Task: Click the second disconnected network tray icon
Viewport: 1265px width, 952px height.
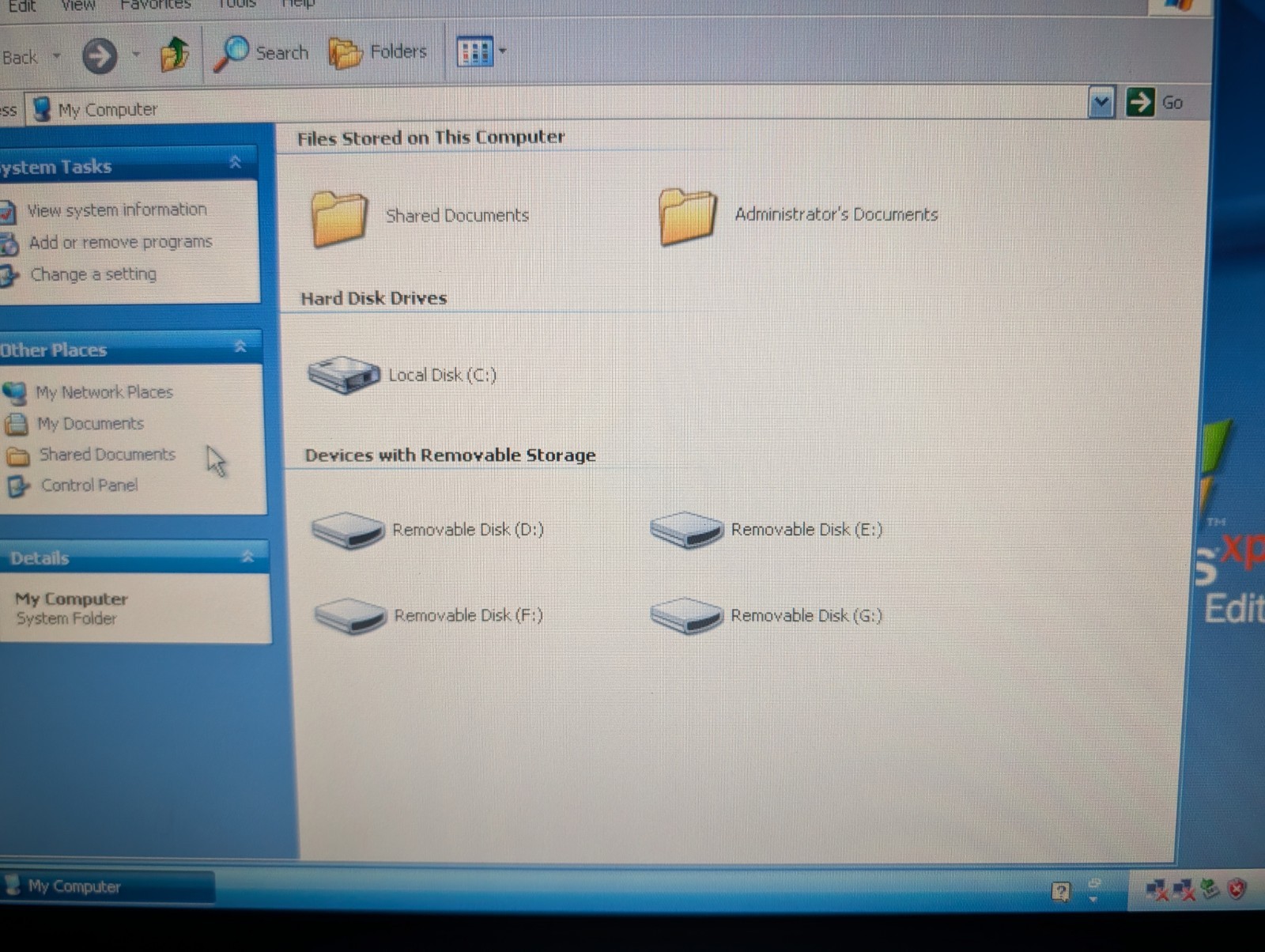Action: click(1184, 890)
